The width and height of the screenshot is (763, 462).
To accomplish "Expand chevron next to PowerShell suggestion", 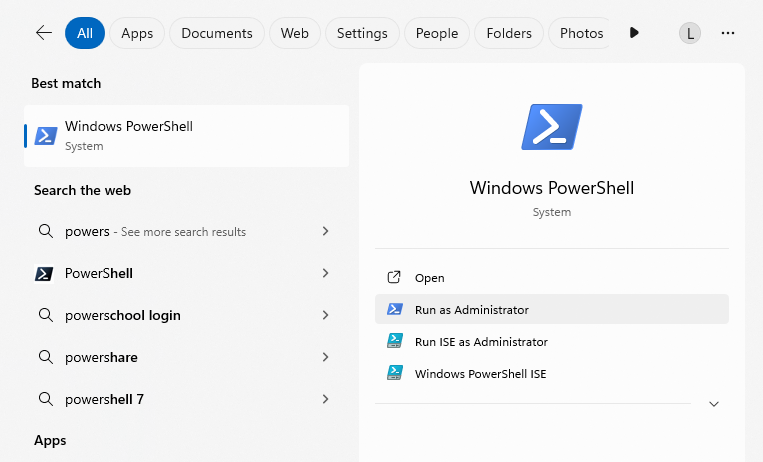I will coord(326,273).
